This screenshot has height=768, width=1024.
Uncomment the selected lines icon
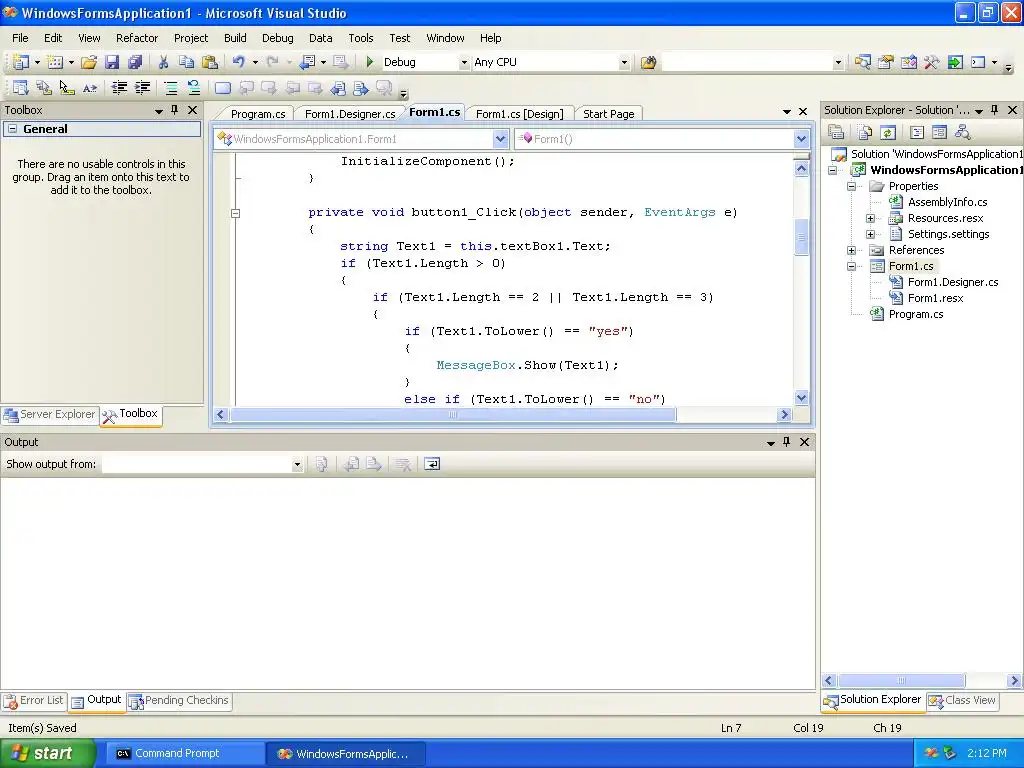(193, 88)
